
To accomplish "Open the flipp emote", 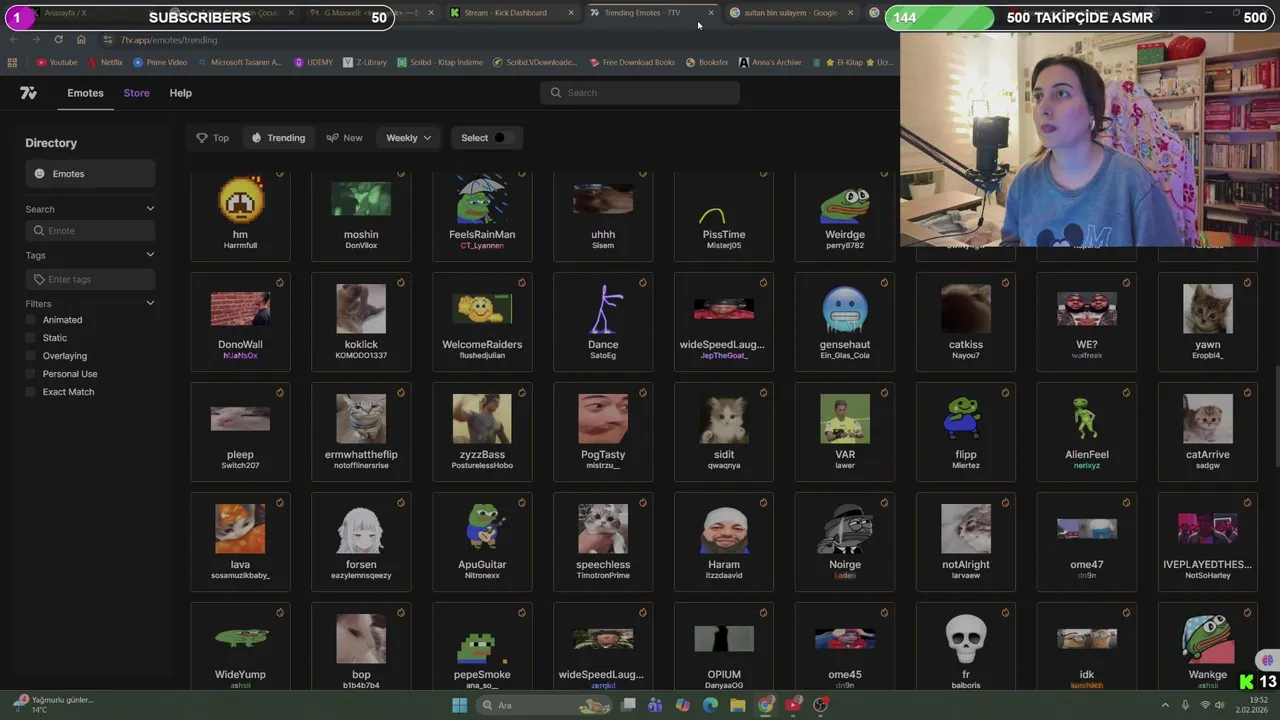I will [966, 432].
